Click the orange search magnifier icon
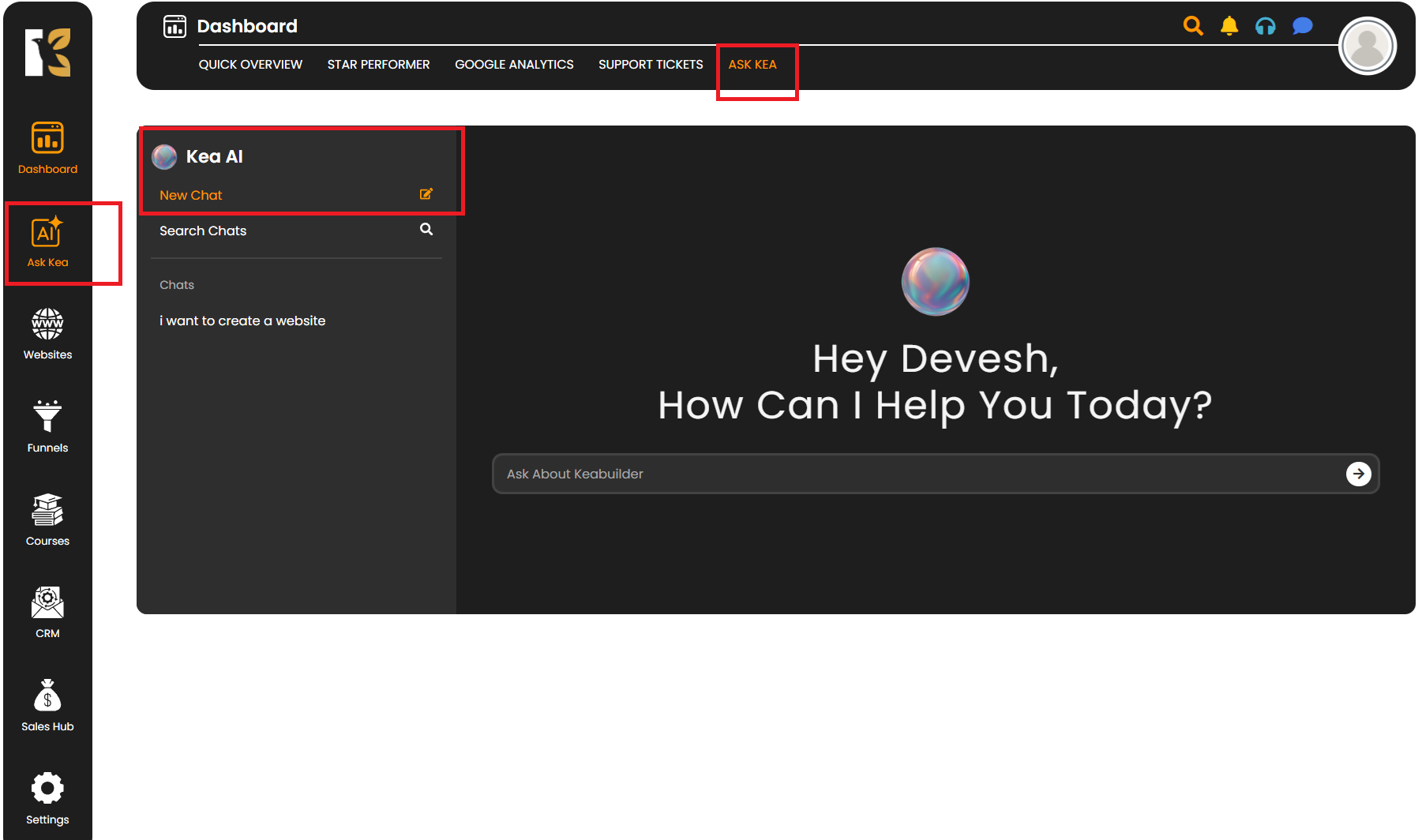This screenshot has width=1418, height=840. pos(1193,26)
